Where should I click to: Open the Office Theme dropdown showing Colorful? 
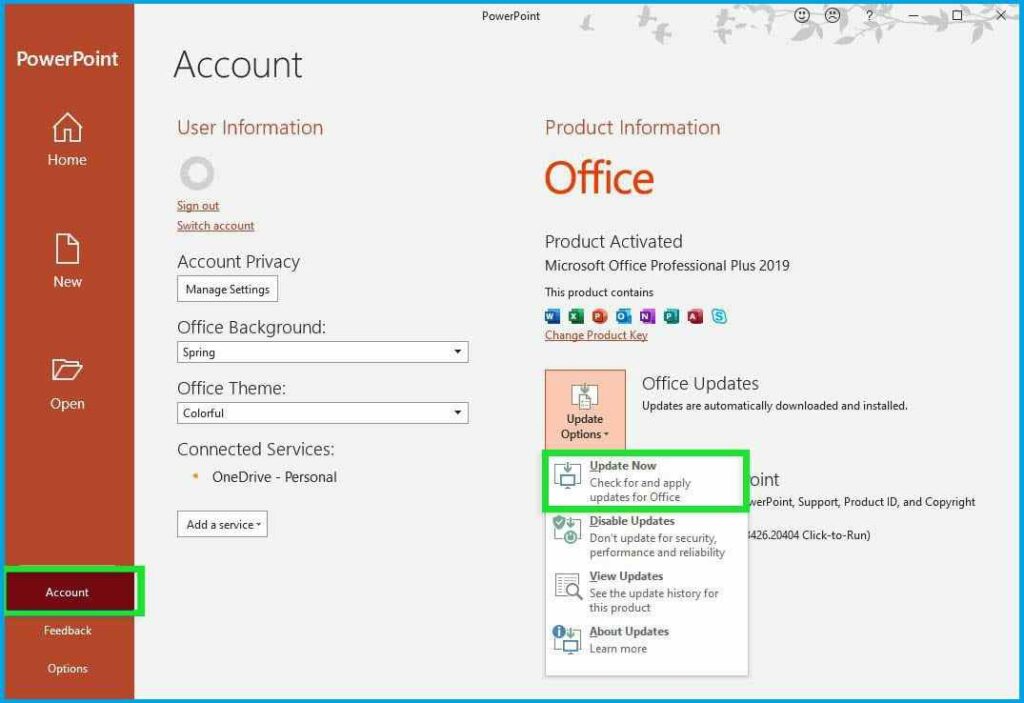322,413
